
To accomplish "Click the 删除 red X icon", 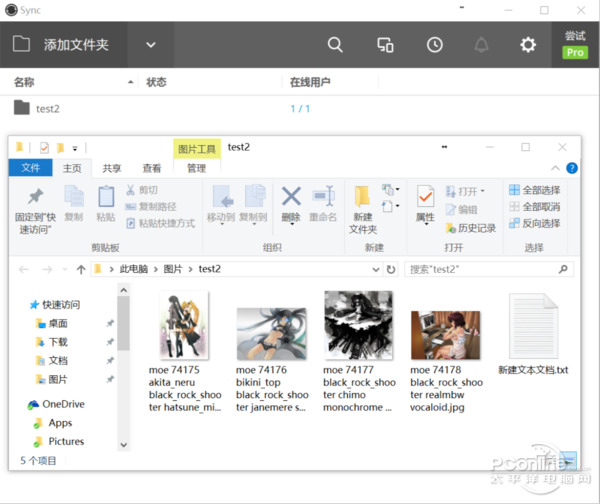I will coord(291,196).
